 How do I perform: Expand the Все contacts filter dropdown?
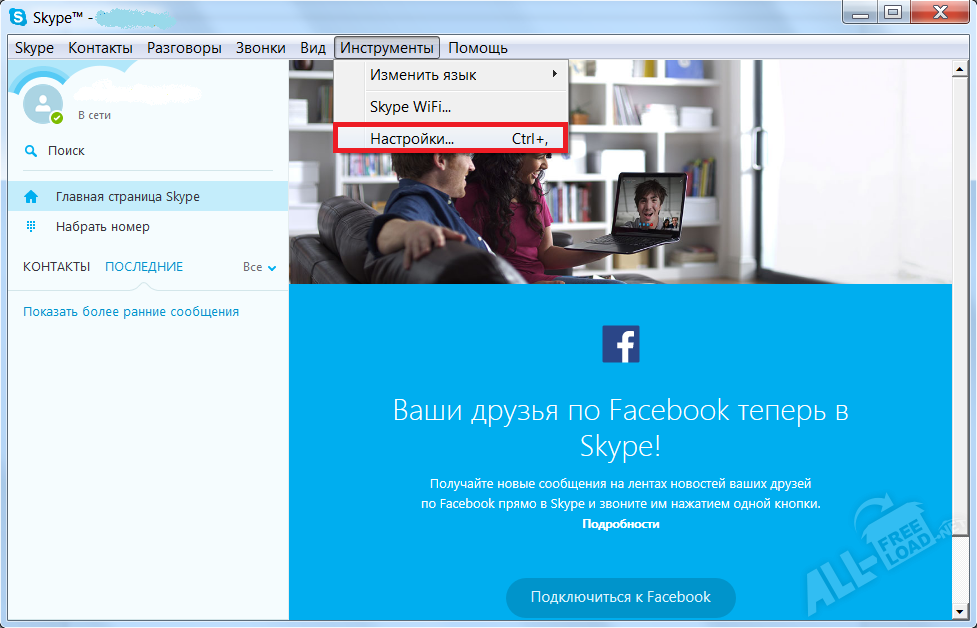[x=259, y=267]
